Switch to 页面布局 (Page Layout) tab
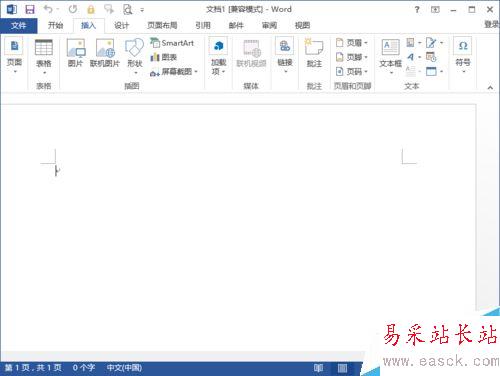Screen dimensions: 500x376 162,25
